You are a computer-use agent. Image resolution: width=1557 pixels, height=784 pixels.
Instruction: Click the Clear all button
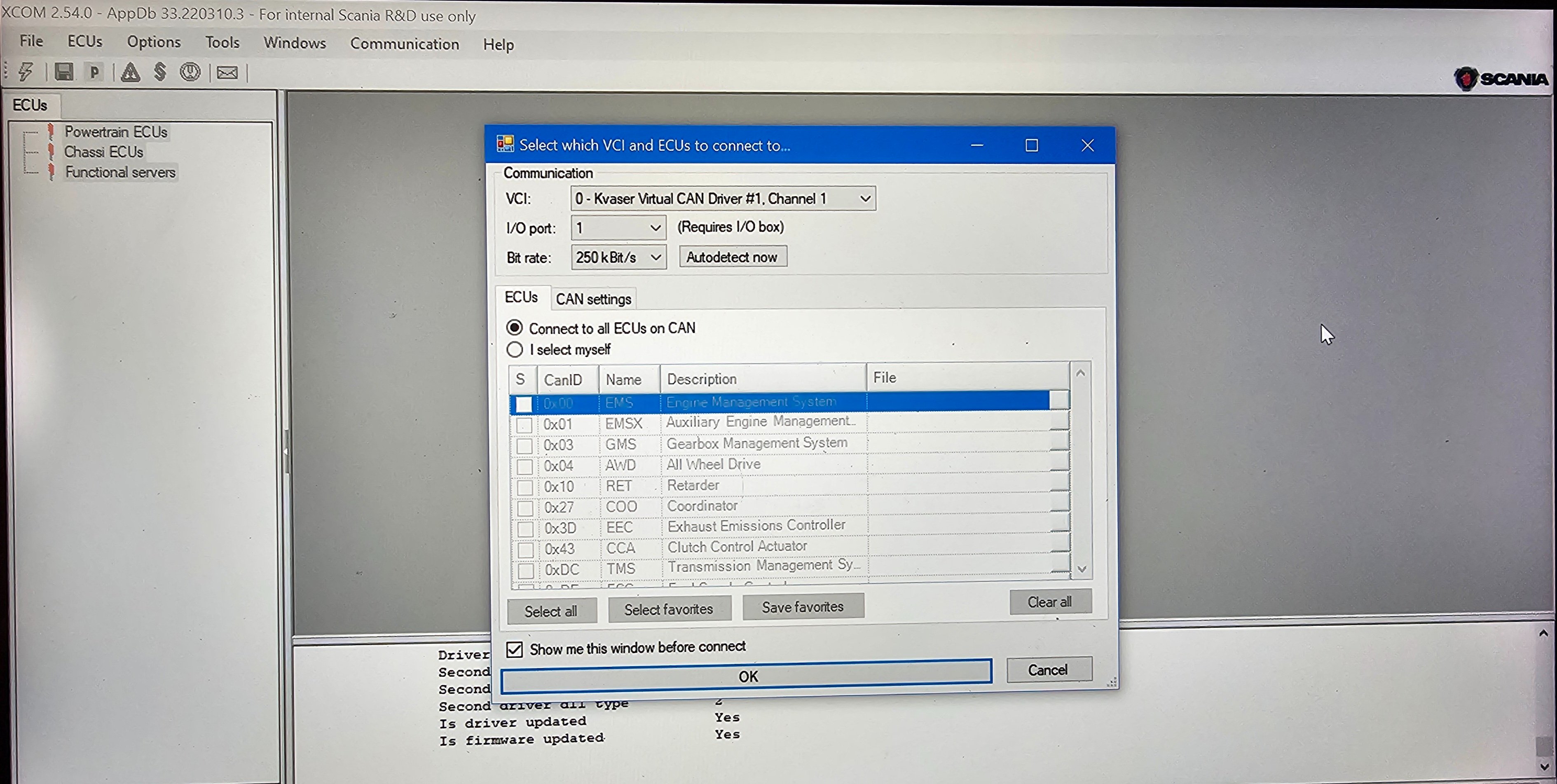click(1050, 602)
